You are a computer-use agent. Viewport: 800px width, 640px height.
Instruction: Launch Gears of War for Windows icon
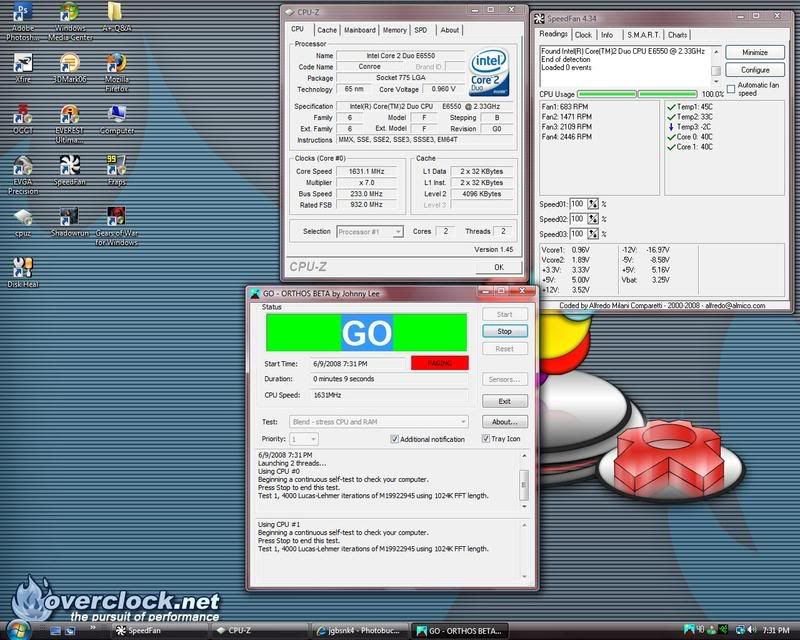tap(116, 226)
